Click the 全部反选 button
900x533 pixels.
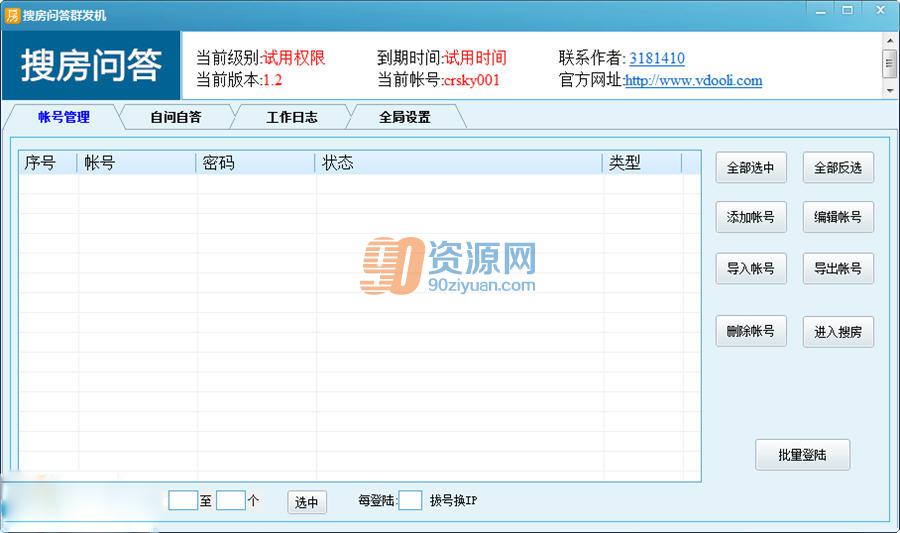tap(838, 168)
